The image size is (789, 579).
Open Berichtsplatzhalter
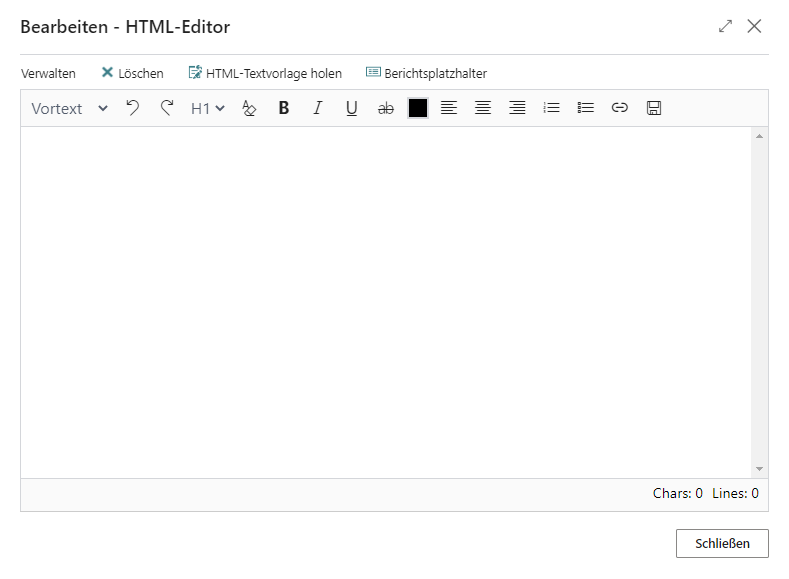(426, 73)
